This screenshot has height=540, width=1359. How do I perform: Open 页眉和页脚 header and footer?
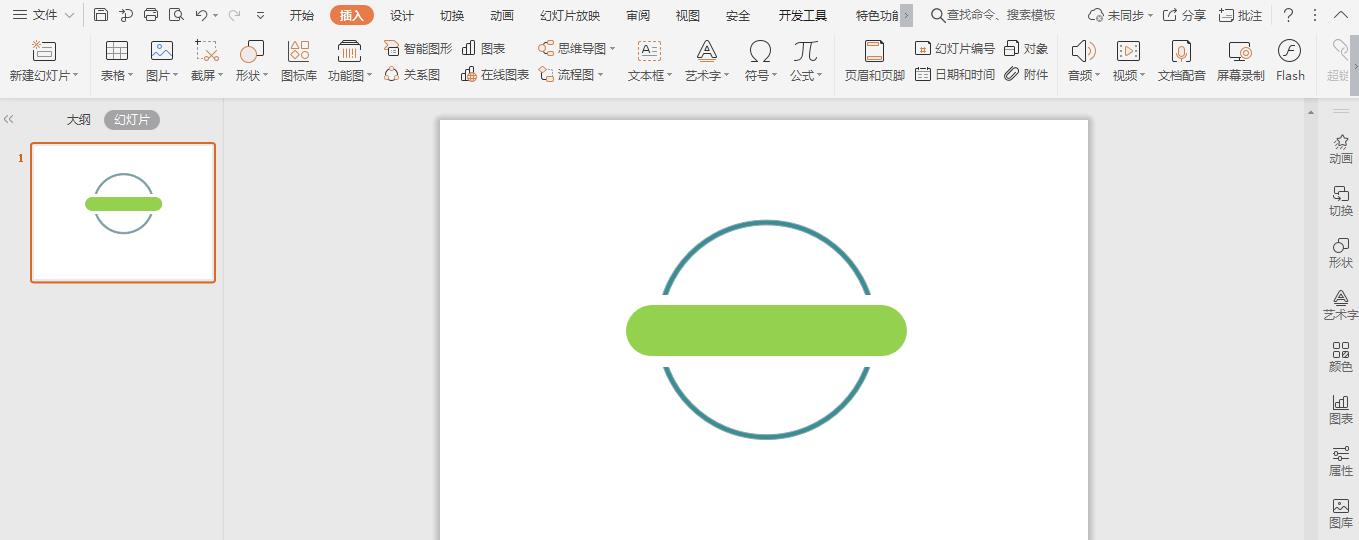(874, 61)
